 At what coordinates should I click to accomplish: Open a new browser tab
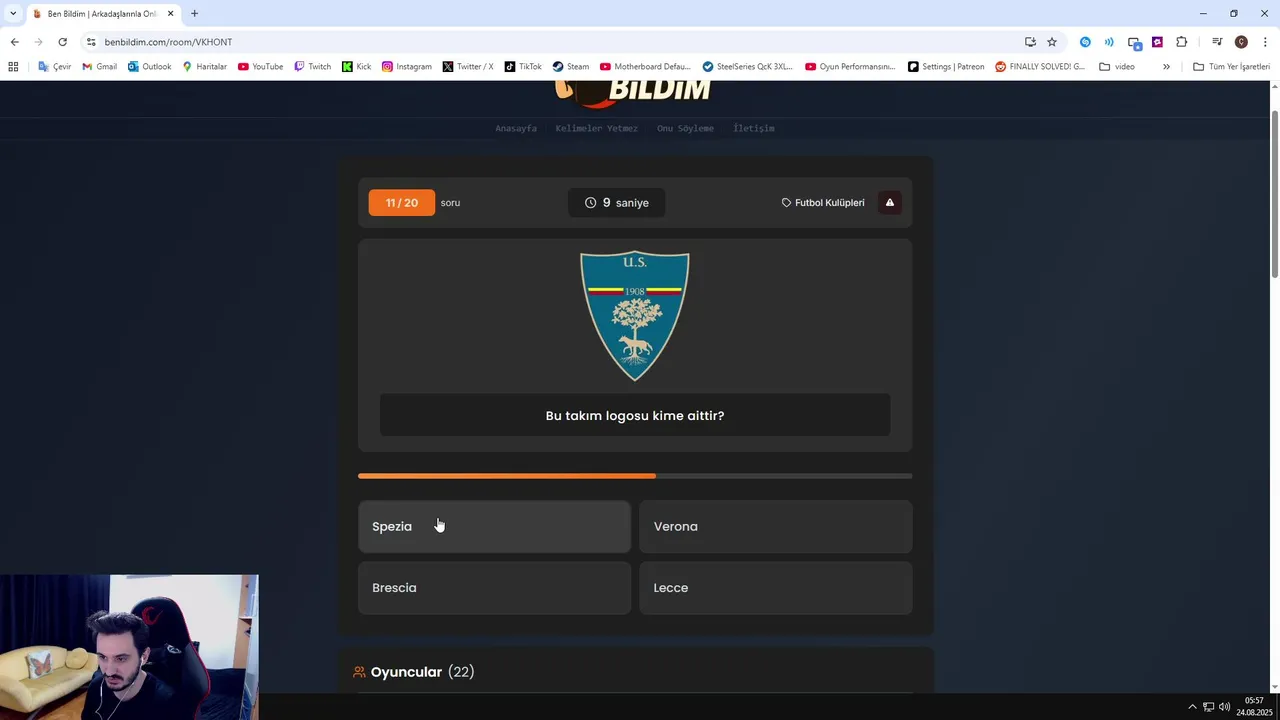click(194, 13)
